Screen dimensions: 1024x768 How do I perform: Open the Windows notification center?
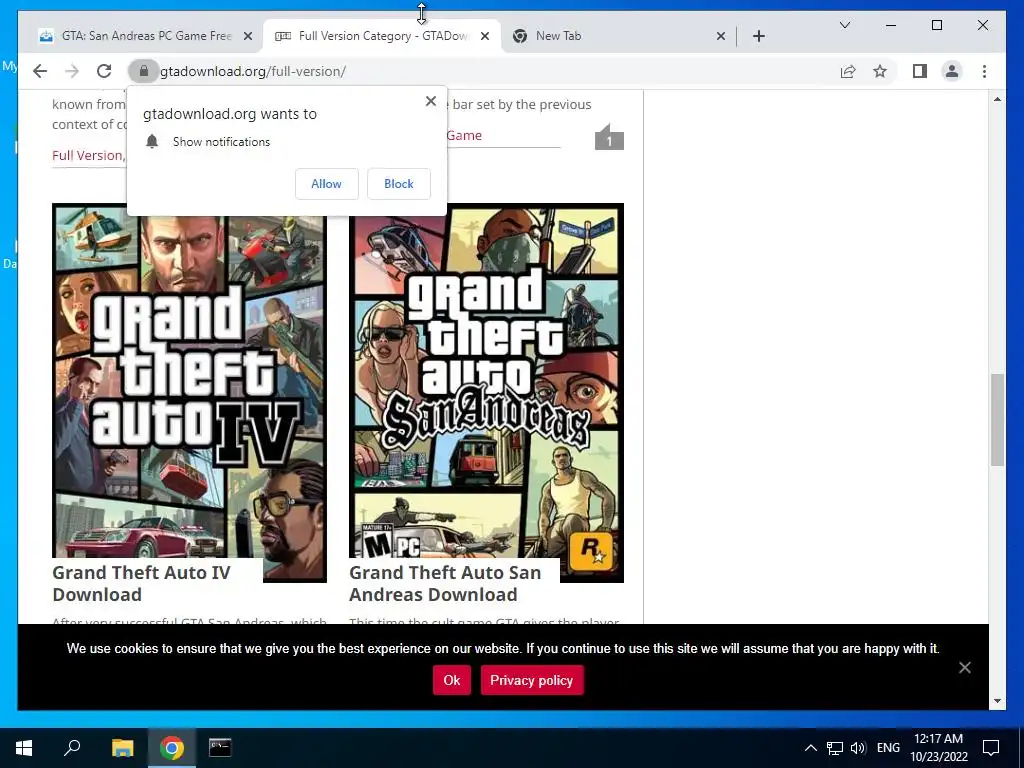(x=991, y=748)
